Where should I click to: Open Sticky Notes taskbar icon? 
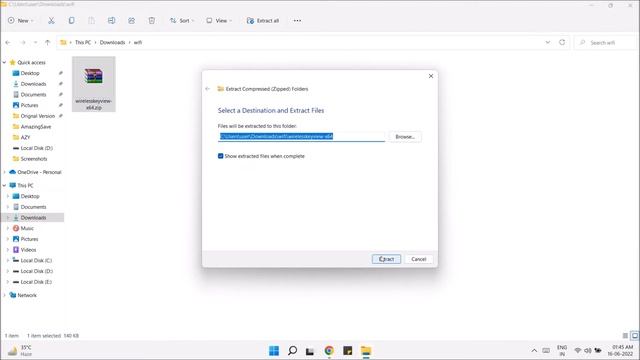(347, 350)
